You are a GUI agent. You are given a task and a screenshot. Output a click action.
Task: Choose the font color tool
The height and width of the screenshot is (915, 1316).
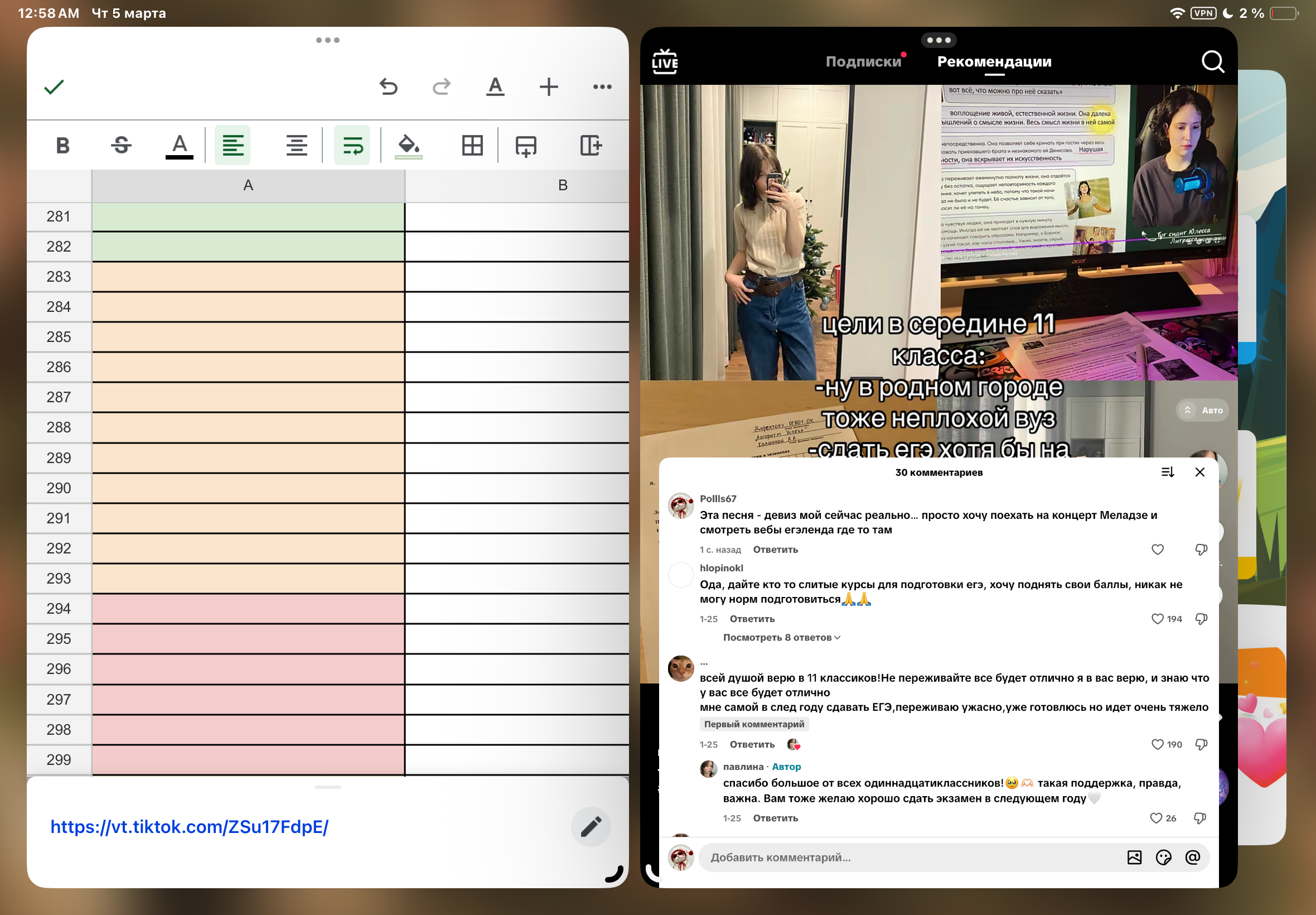180,146
